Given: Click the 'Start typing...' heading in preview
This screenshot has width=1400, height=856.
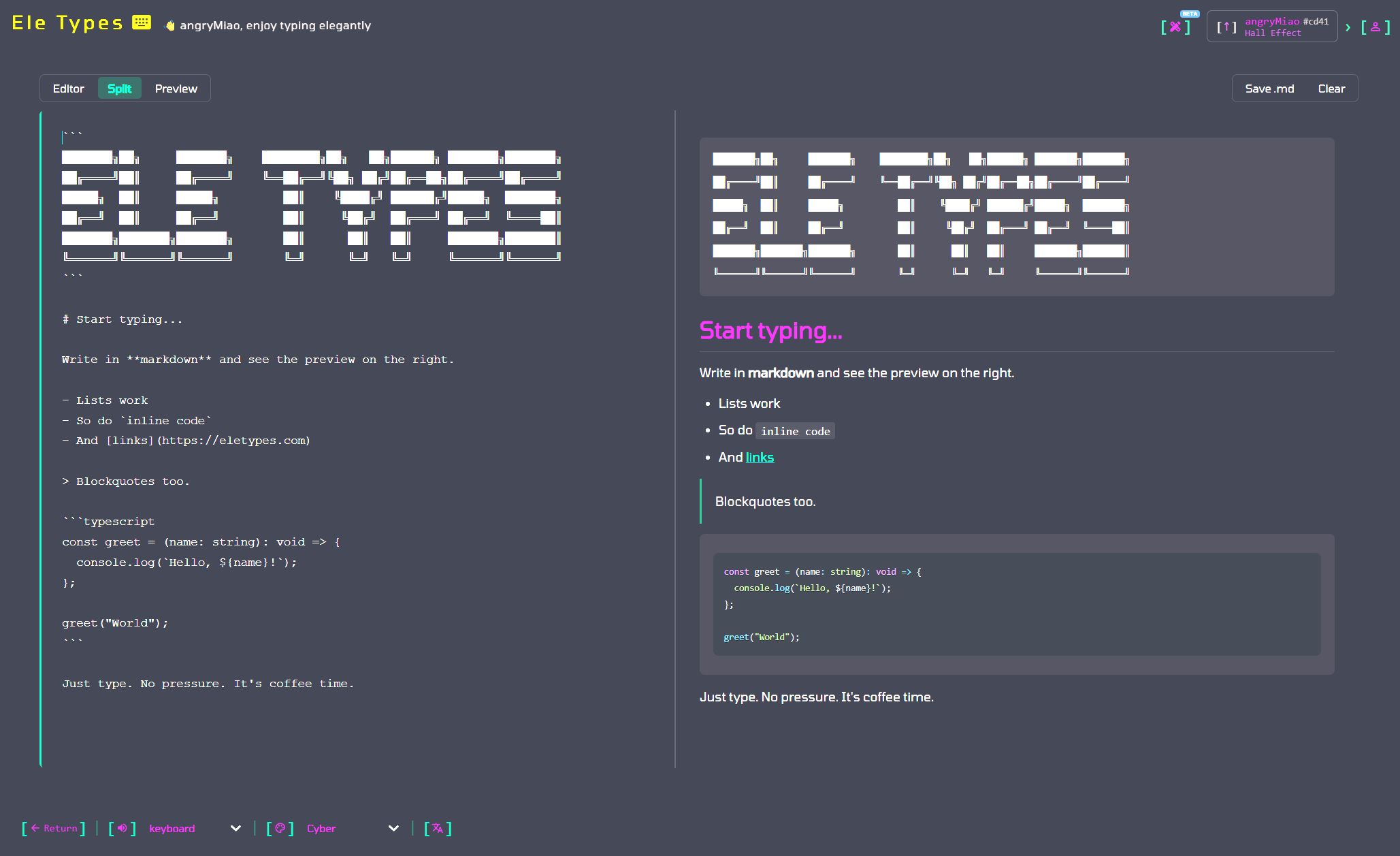Looking at the screenshot, I should pos(770,331).
